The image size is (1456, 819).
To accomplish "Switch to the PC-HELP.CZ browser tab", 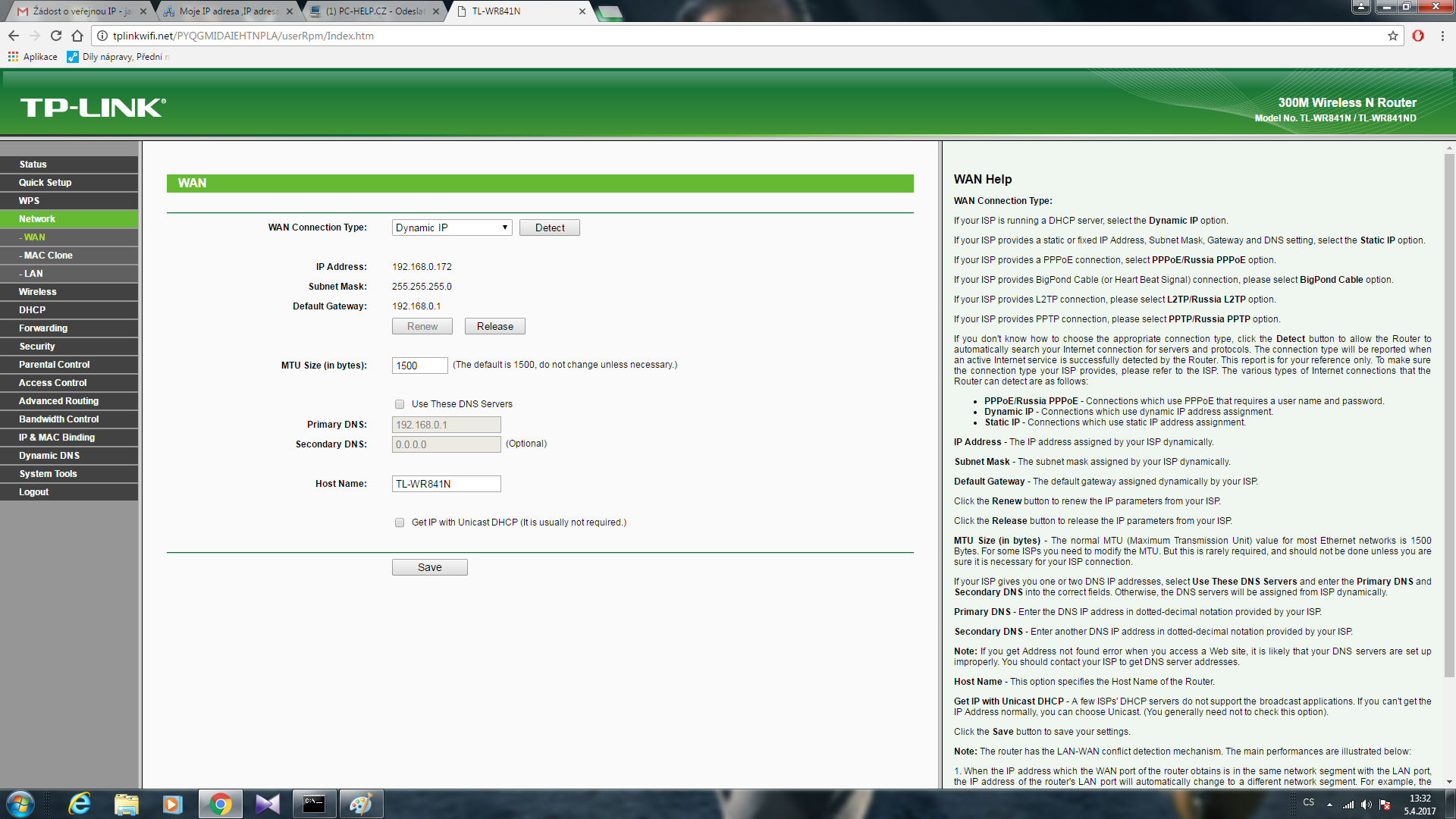I will point(375,11).
